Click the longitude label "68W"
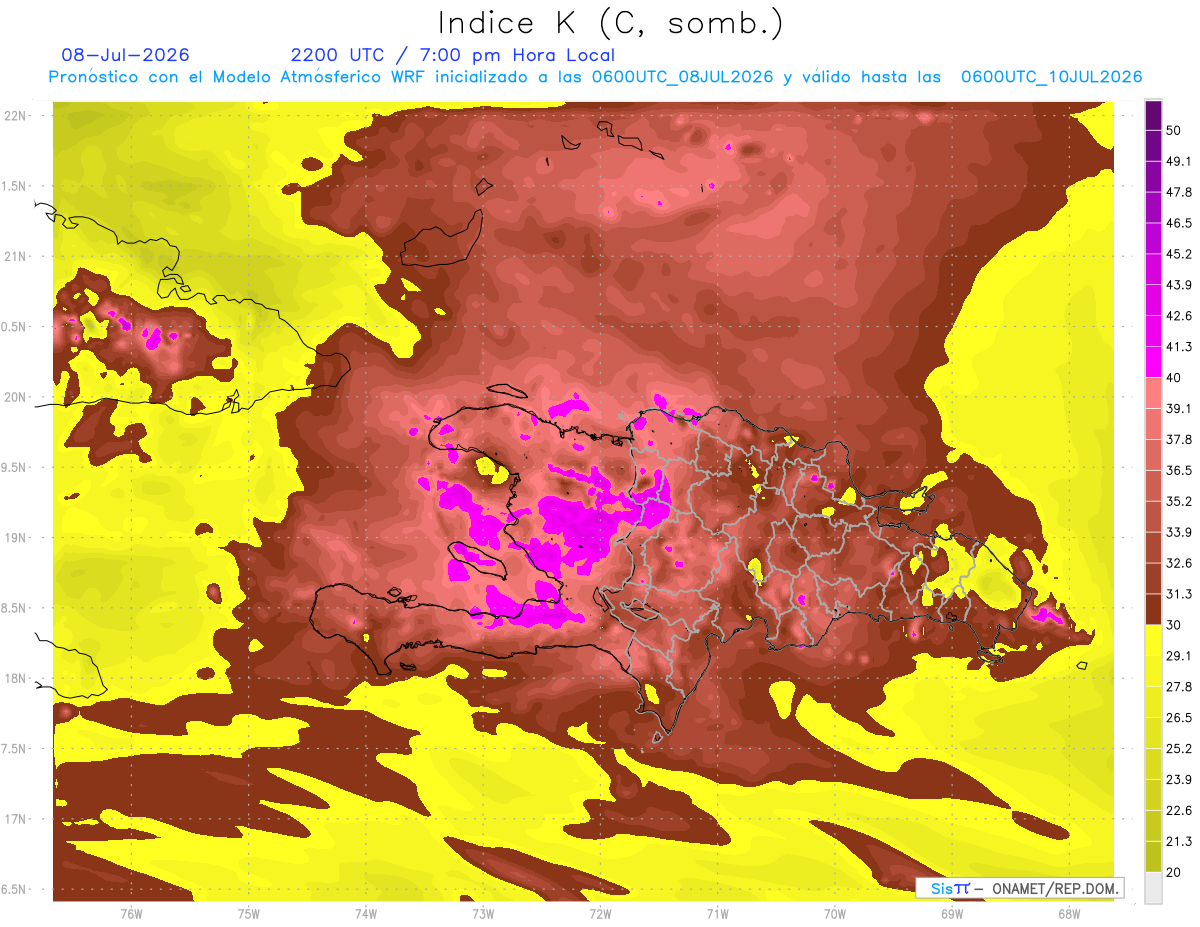Screen dimensions: 1200x927 [1069, 913]
